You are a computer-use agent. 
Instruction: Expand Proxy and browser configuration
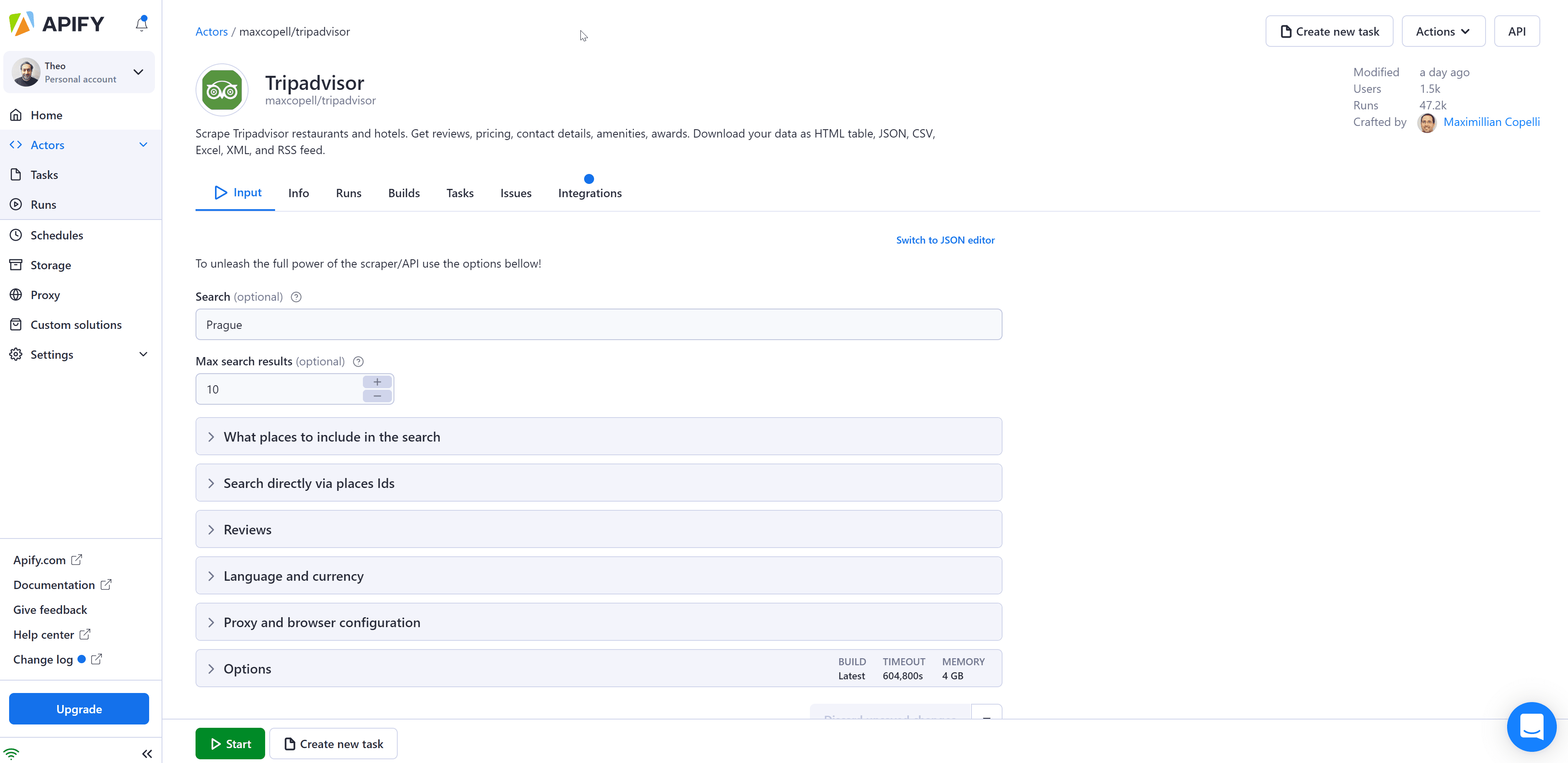click(x=598, y=622)
